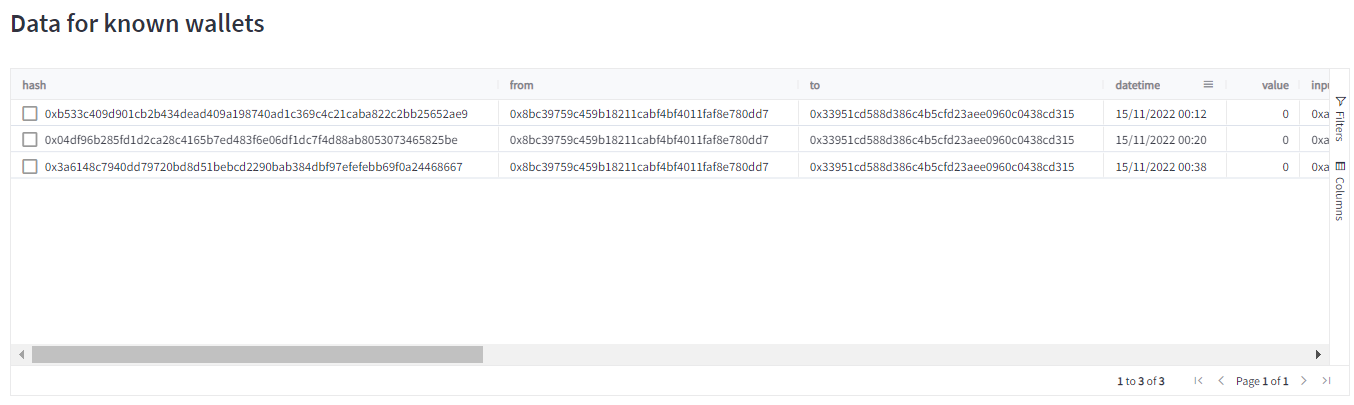Click the value cell 0 in the 00:38 row

[1286, 166]
